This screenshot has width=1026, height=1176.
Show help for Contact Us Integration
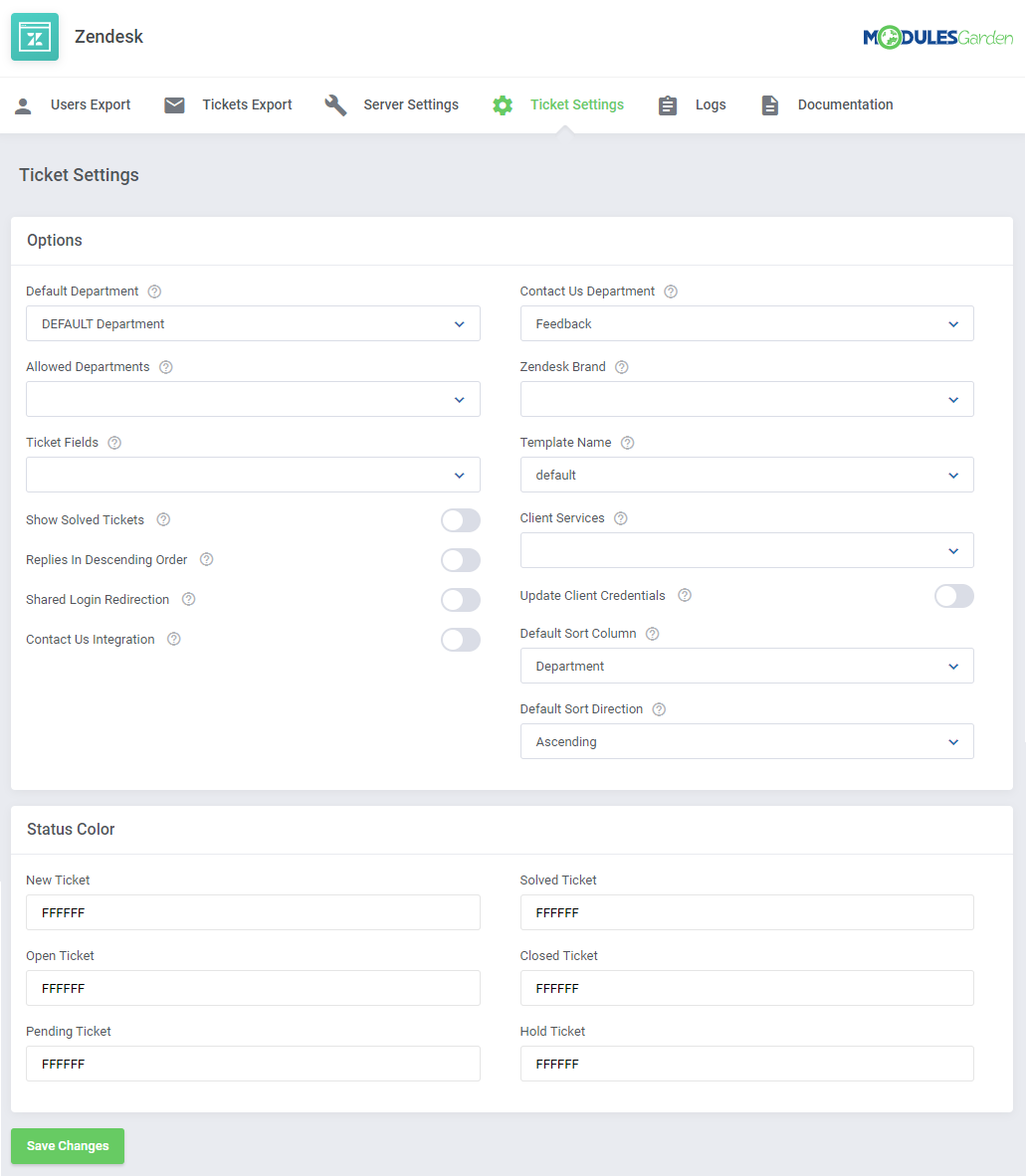[174, 639]
